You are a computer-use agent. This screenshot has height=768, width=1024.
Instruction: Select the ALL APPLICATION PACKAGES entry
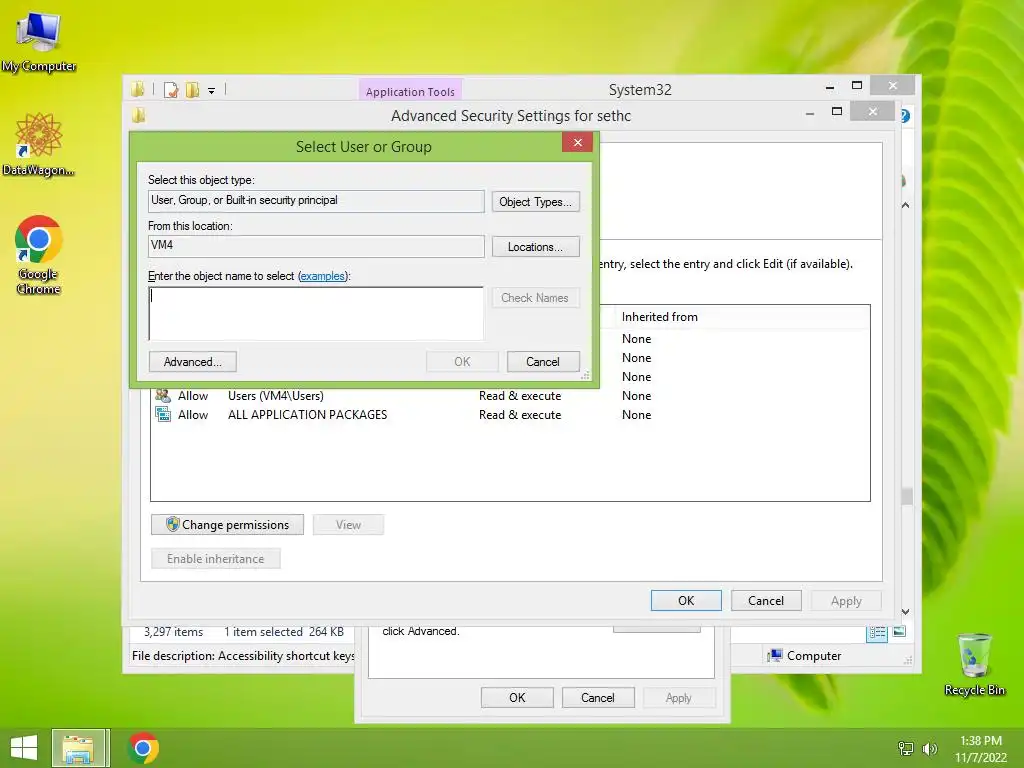click(x=511, y=415)
